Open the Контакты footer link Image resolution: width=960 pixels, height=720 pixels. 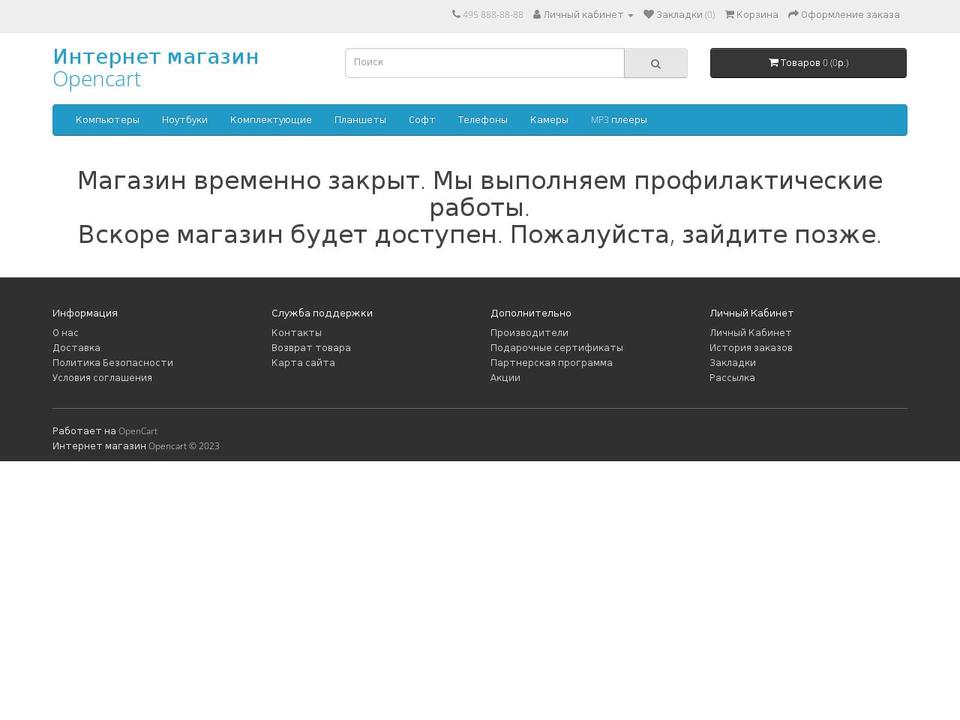296,332
